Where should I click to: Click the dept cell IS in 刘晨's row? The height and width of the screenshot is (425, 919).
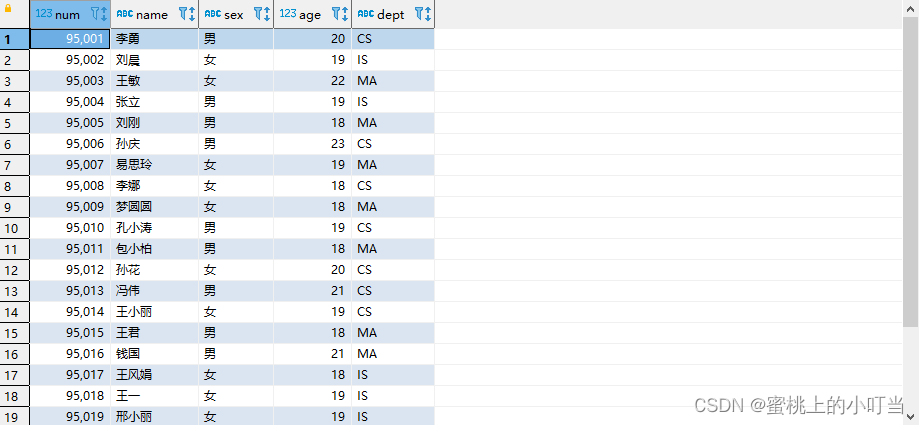click(393, 60)
